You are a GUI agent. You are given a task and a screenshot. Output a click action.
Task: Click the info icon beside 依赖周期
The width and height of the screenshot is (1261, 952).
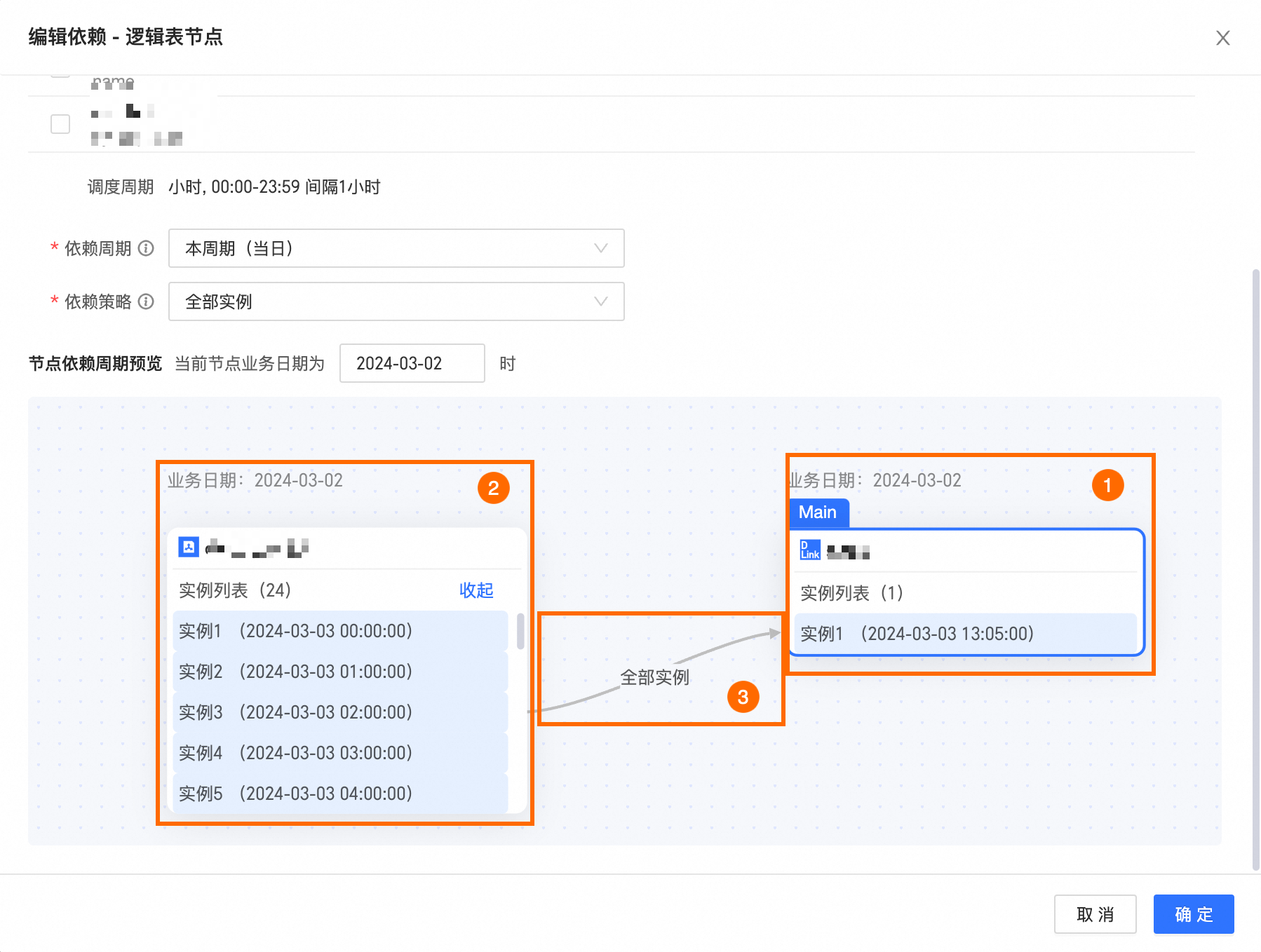pos(146,248)
